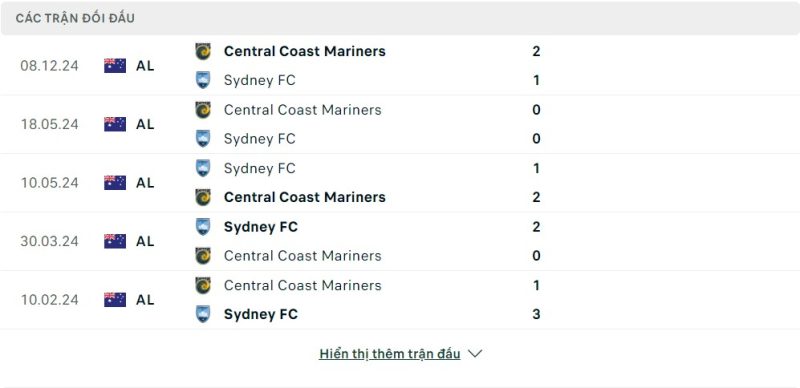Open bold Central Coast Mariners team in 08.12.24 match
800x388 pixels.
pos(305,51)
